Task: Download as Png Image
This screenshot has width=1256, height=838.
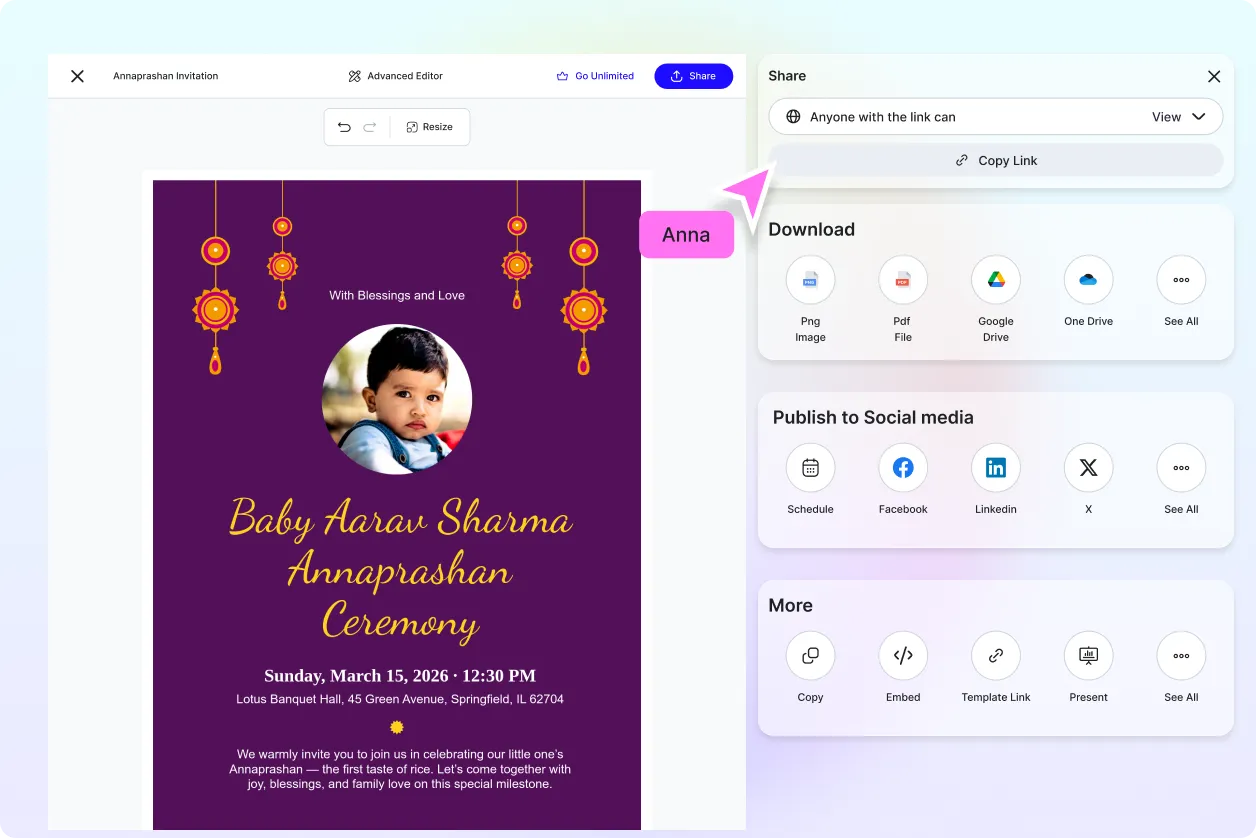Action: pyautogui.click(x=810, y=280)
